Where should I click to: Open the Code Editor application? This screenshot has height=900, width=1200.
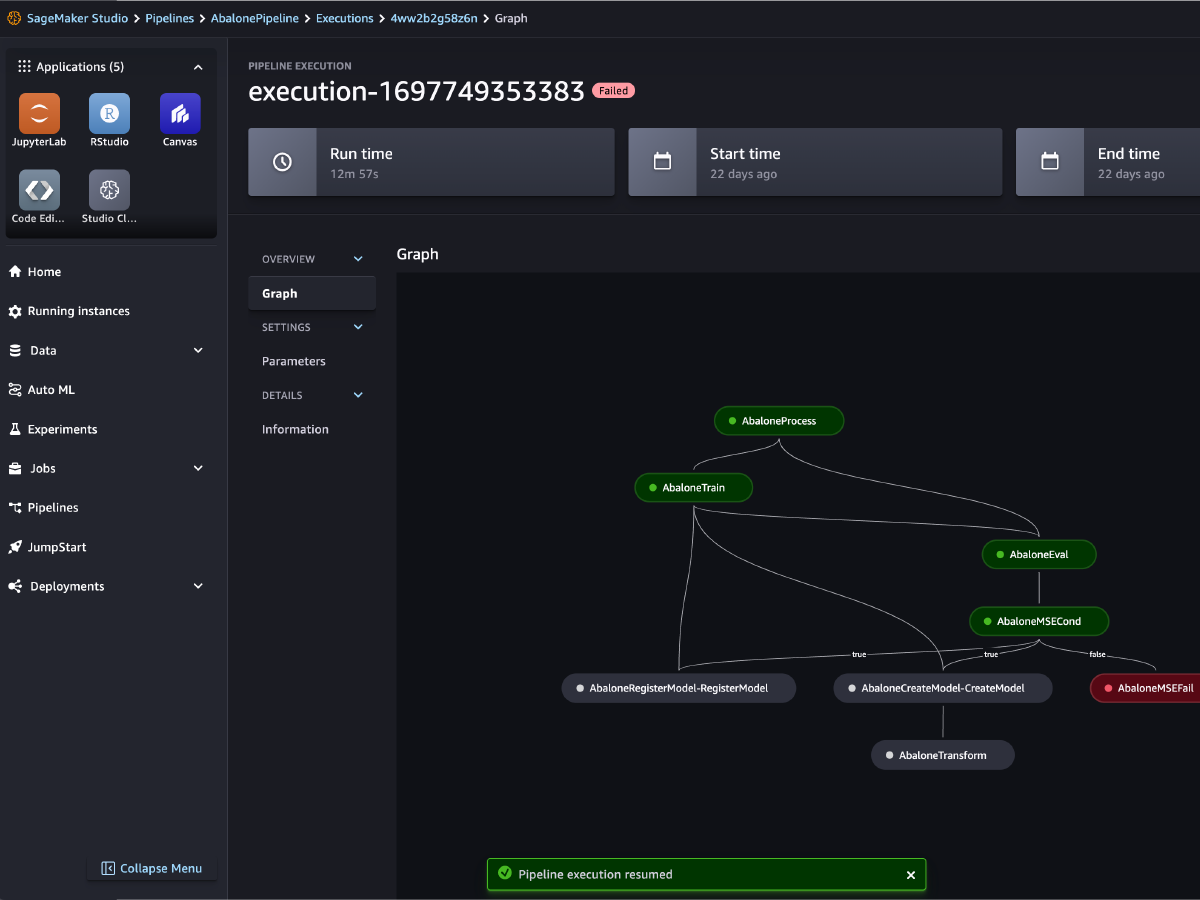pyautogui.click(x=37, y=190)
